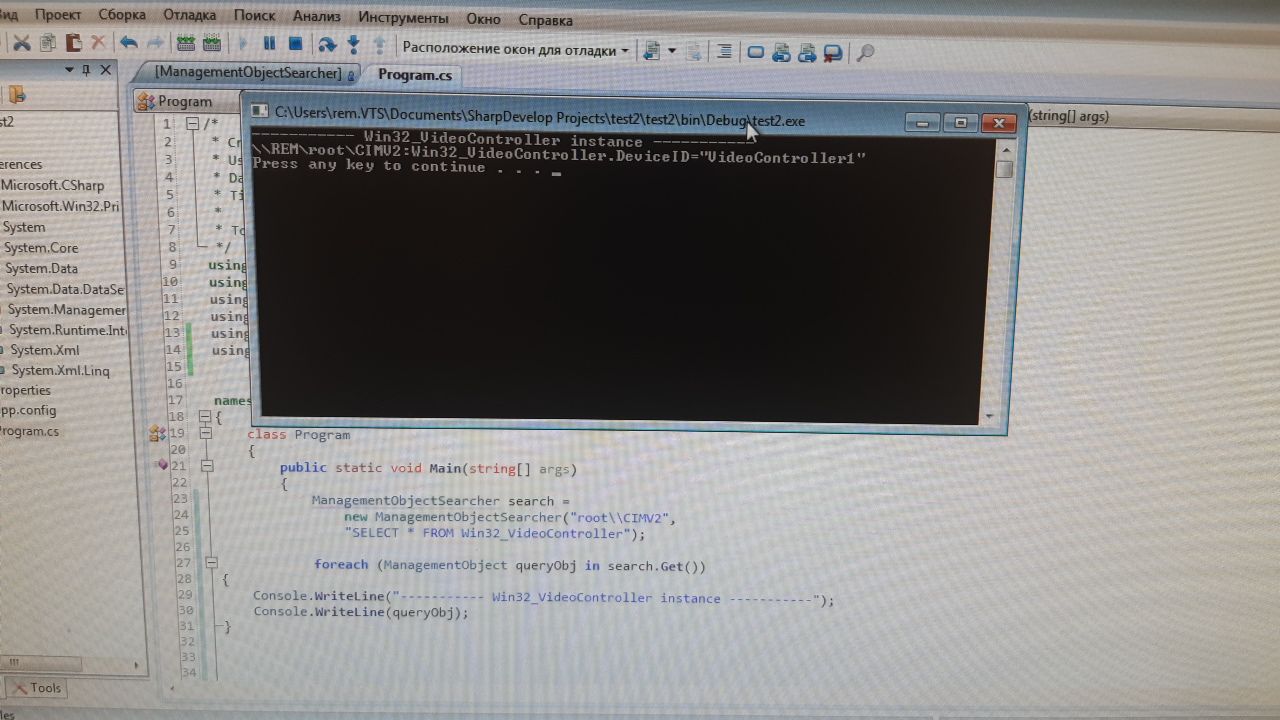Image resolution: width=1280 pixels, height=720 pixels.
Task: Click the Step Over debug icon
Action: [326, 45]
